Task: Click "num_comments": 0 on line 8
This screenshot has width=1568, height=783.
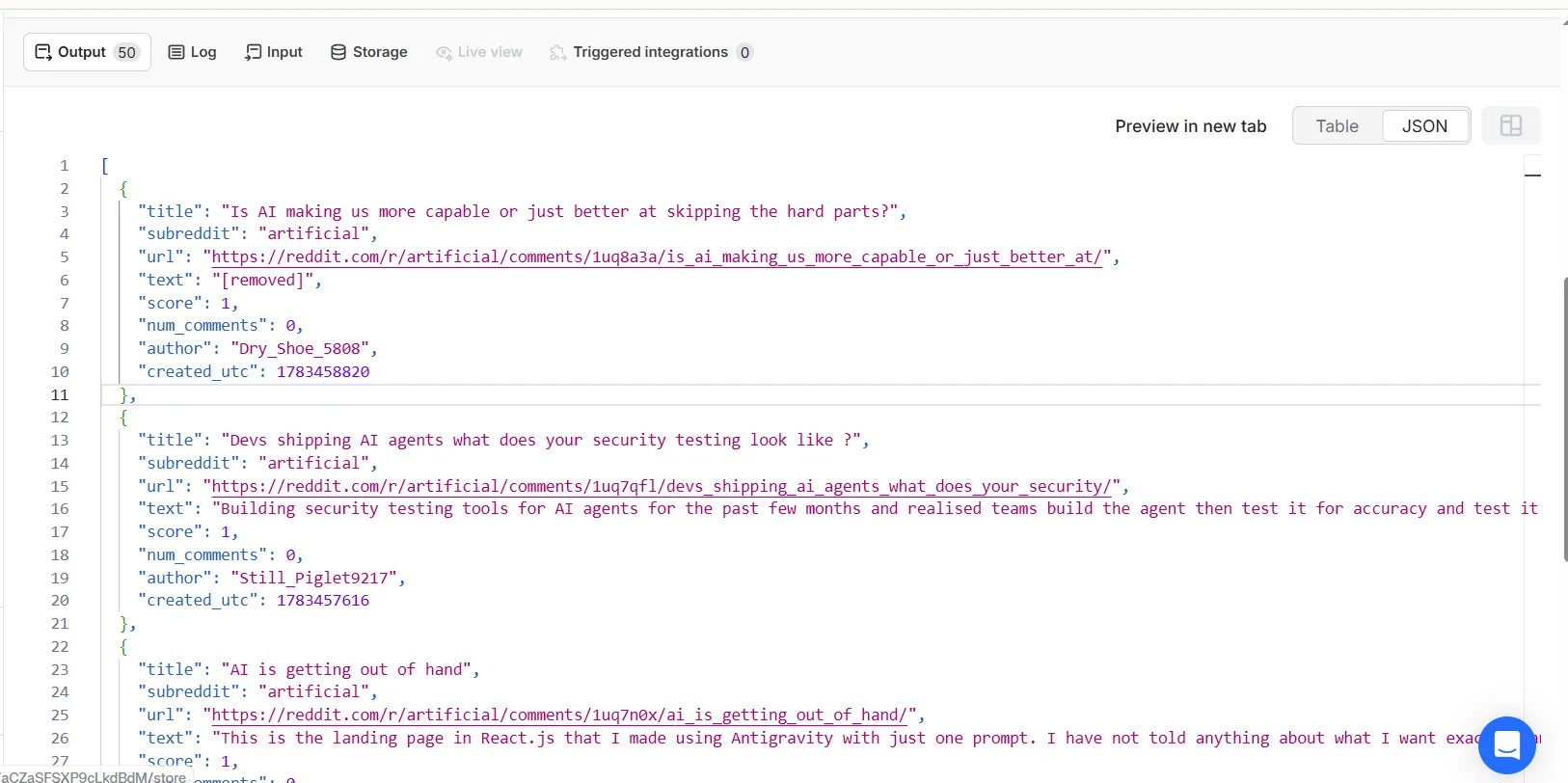Action: [220, 325]
